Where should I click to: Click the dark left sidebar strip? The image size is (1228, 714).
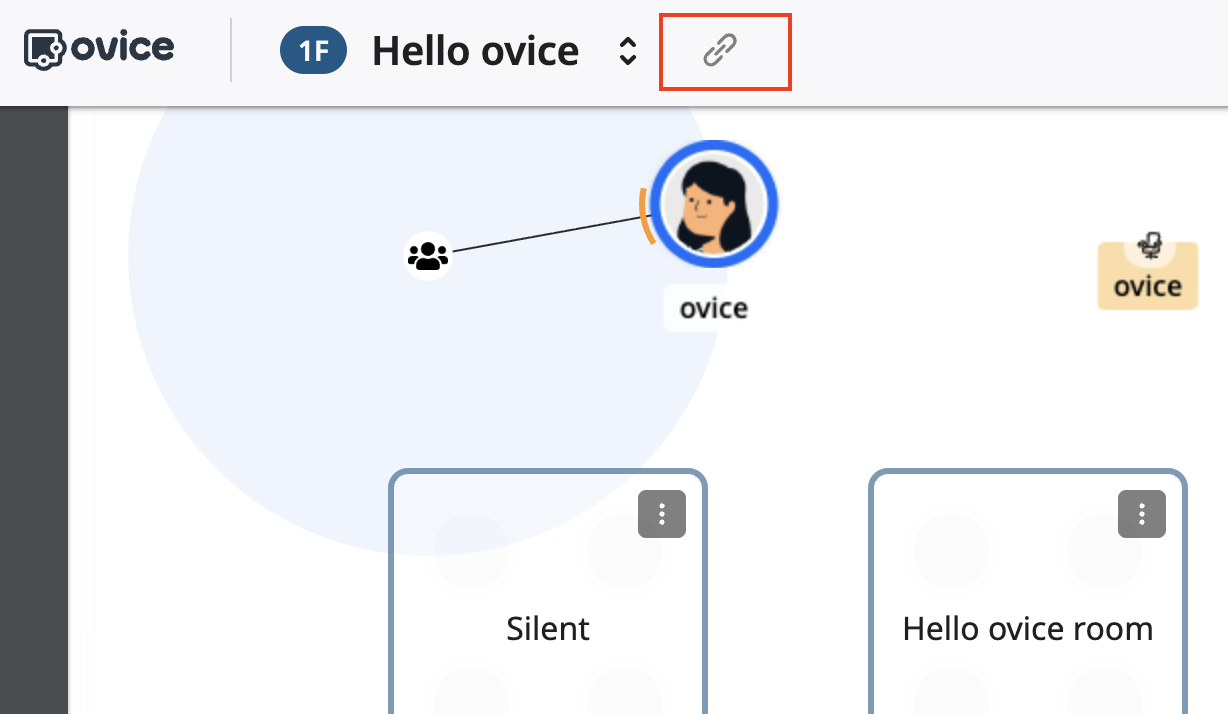click(x=34, y=400)
